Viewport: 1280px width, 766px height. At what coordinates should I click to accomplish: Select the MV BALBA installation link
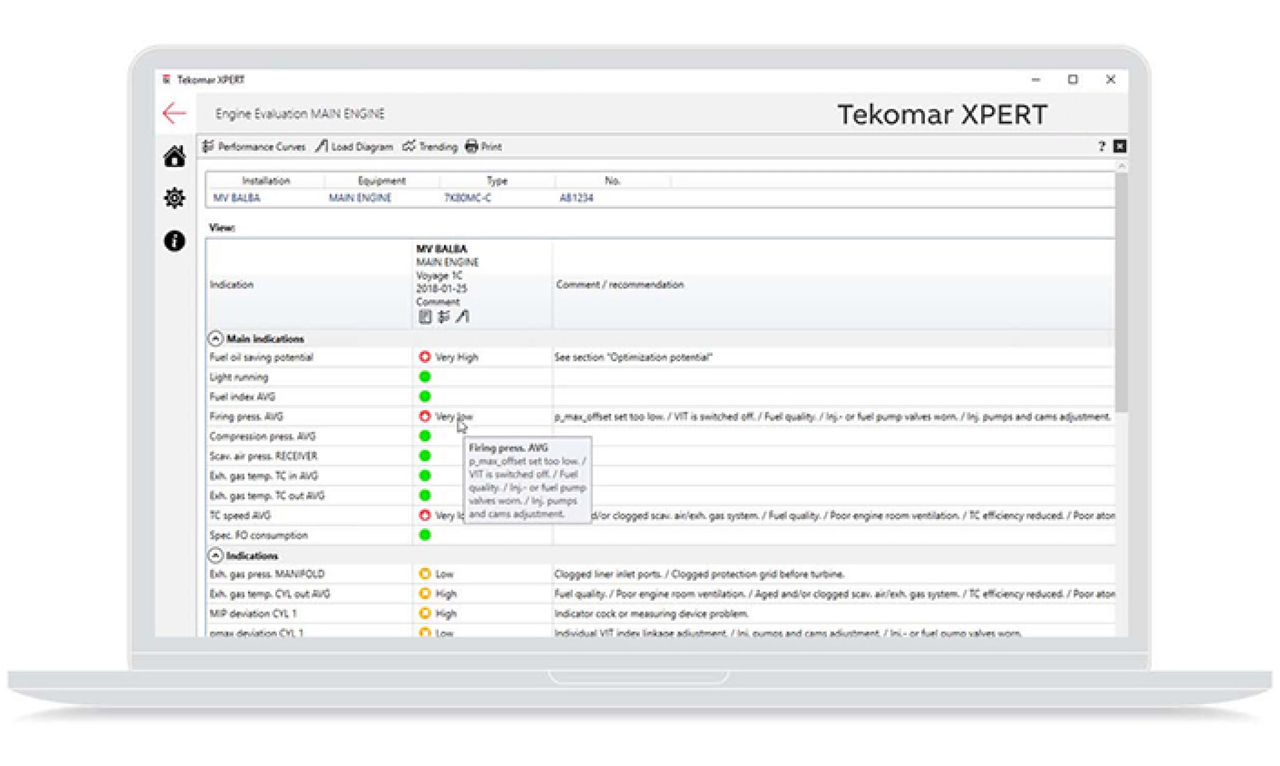coord(236,198)
